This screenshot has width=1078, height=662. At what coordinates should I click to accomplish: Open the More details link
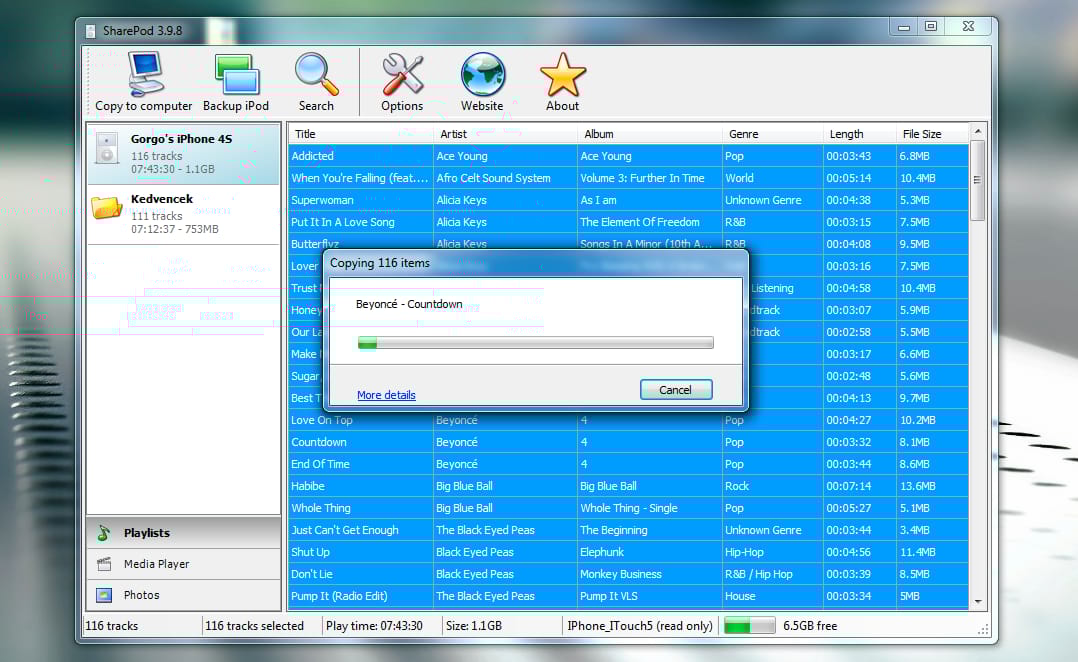click(x=386, y=395)
